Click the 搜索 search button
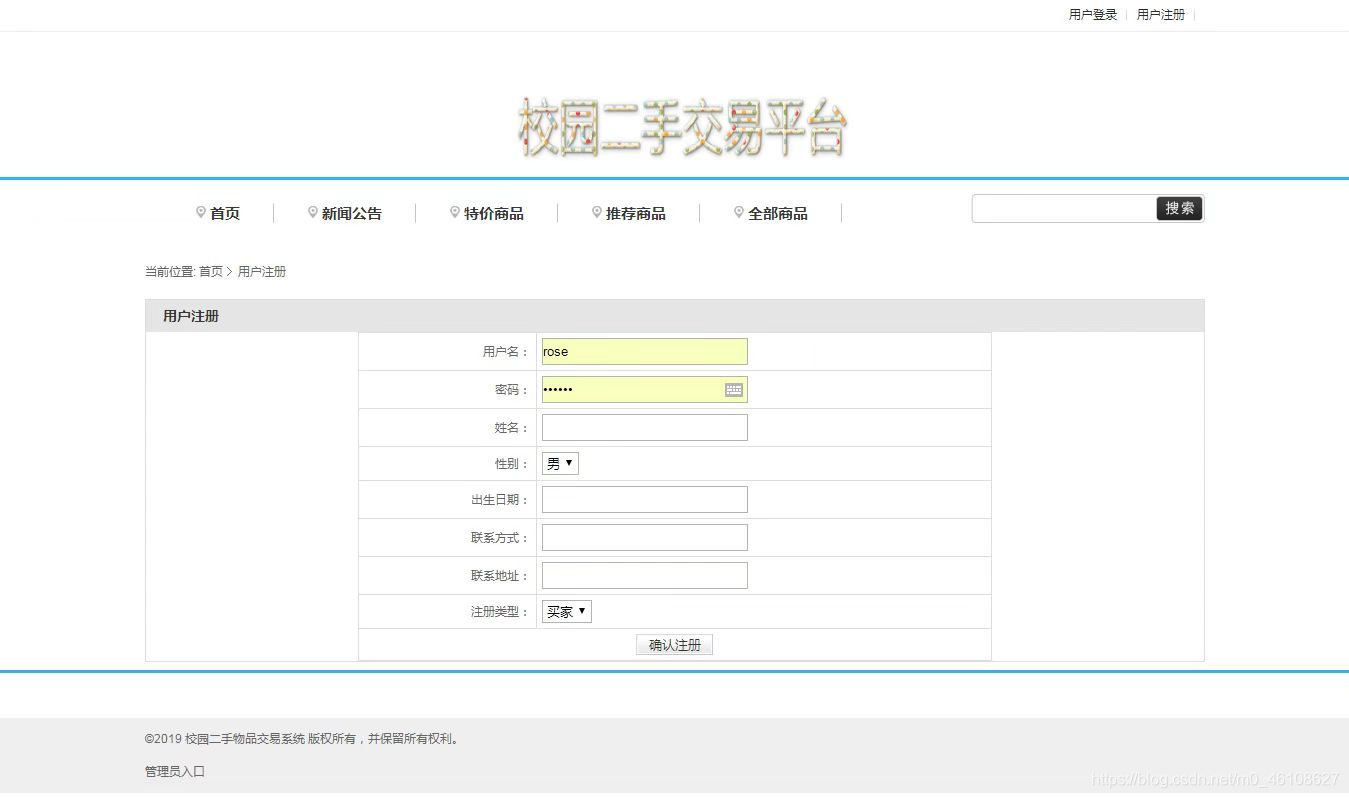The image size is (1349, 798). 1180,208
